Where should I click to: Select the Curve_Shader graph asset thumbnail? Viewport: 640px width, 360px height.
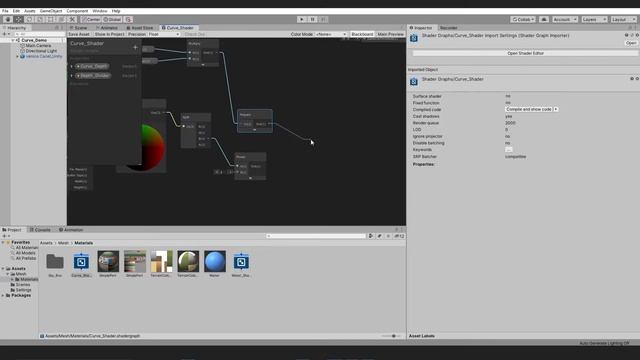click(81, 262)
